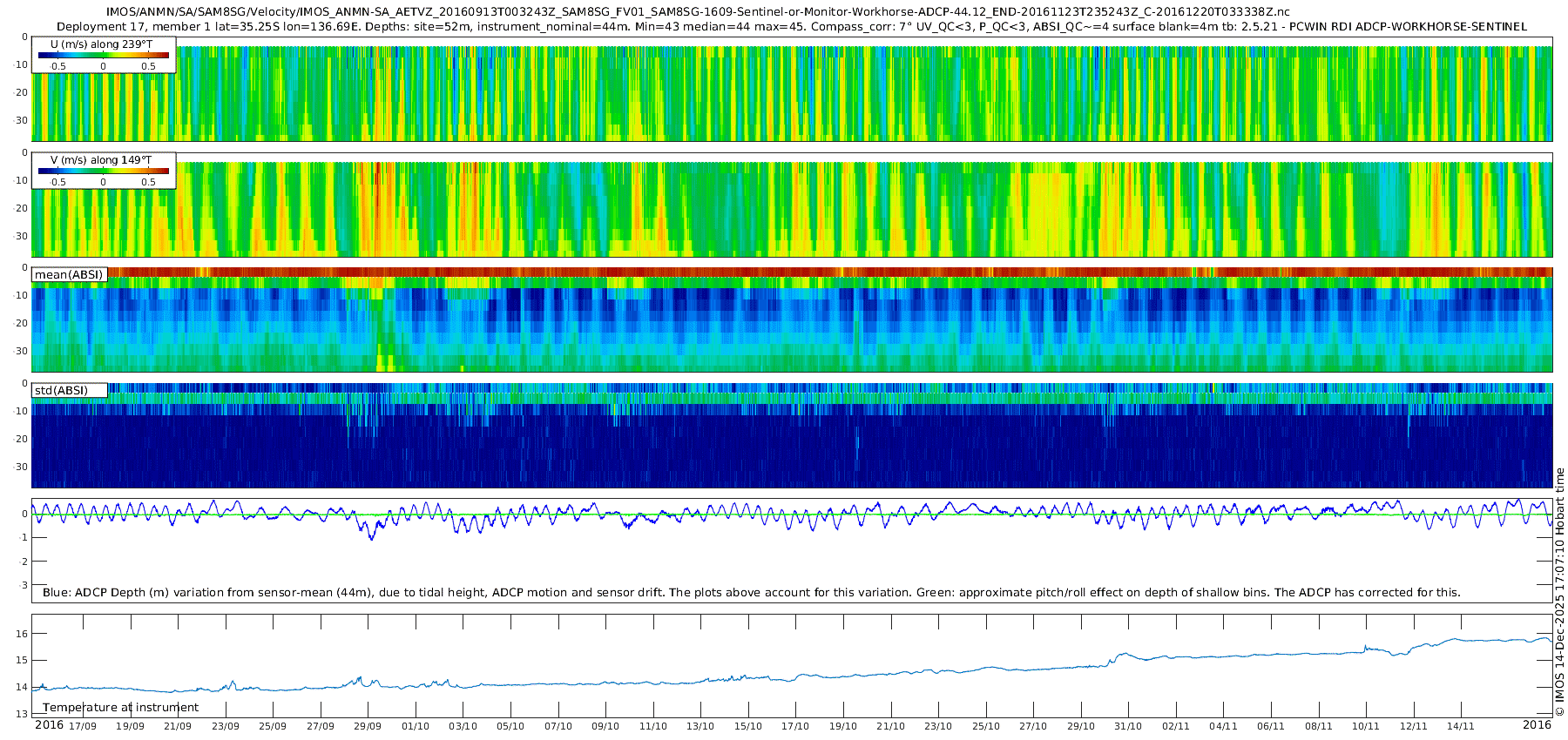Click the ADCP Depth variation description text
Image resolution: width=1568 pixels, height=740 pixels.
pyautogui.click(x=751, y=593)
